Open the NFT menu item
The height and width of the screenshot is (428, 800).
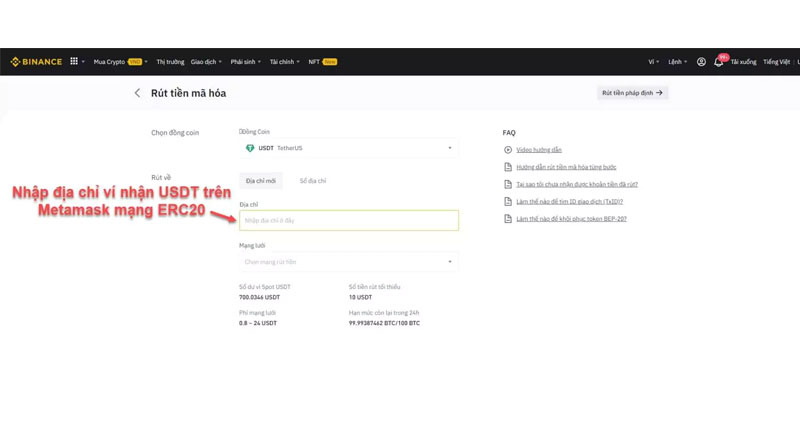(x=322, y=62)
